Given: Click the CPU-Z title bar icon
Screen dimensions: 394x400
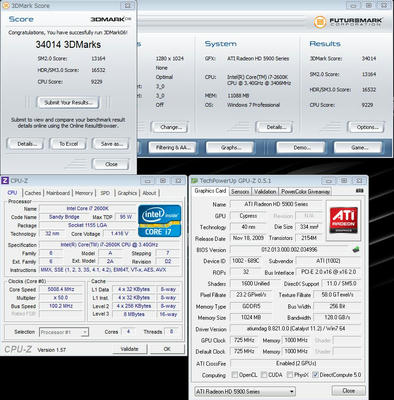Looking at the screenshot, I should coord(5,181).
